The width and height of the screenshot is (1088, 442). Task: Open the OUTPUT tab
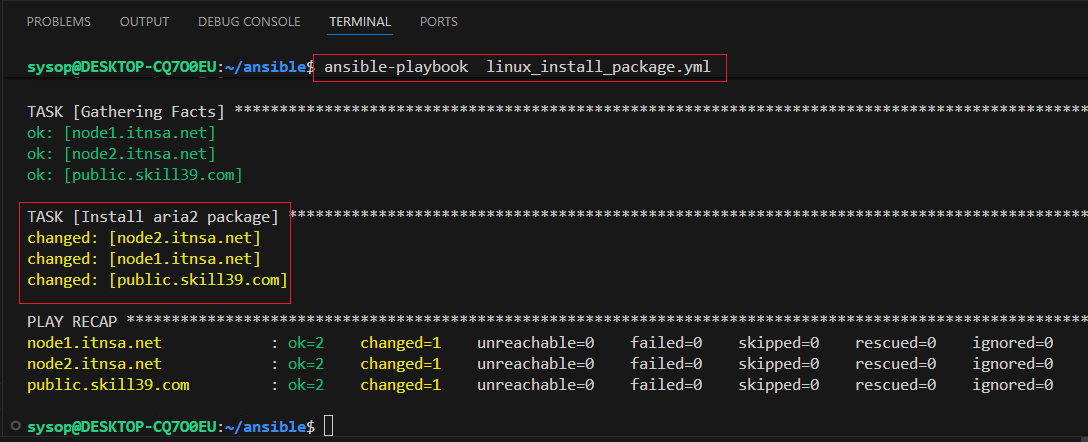click(x=144, y=21)
